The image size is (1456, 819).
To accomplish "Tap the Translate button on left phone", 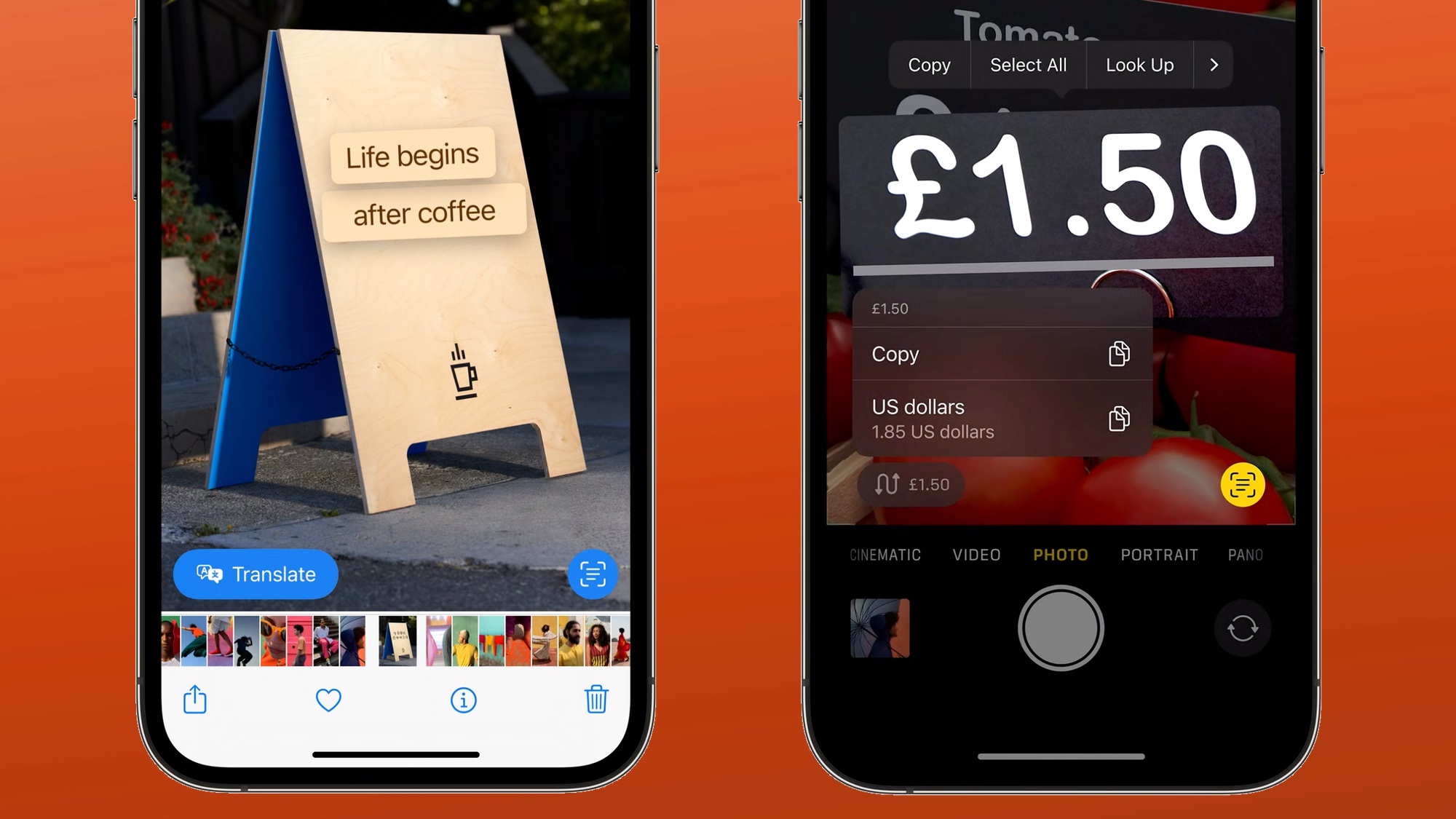I will pyautogui.click(x=256, y=574).
